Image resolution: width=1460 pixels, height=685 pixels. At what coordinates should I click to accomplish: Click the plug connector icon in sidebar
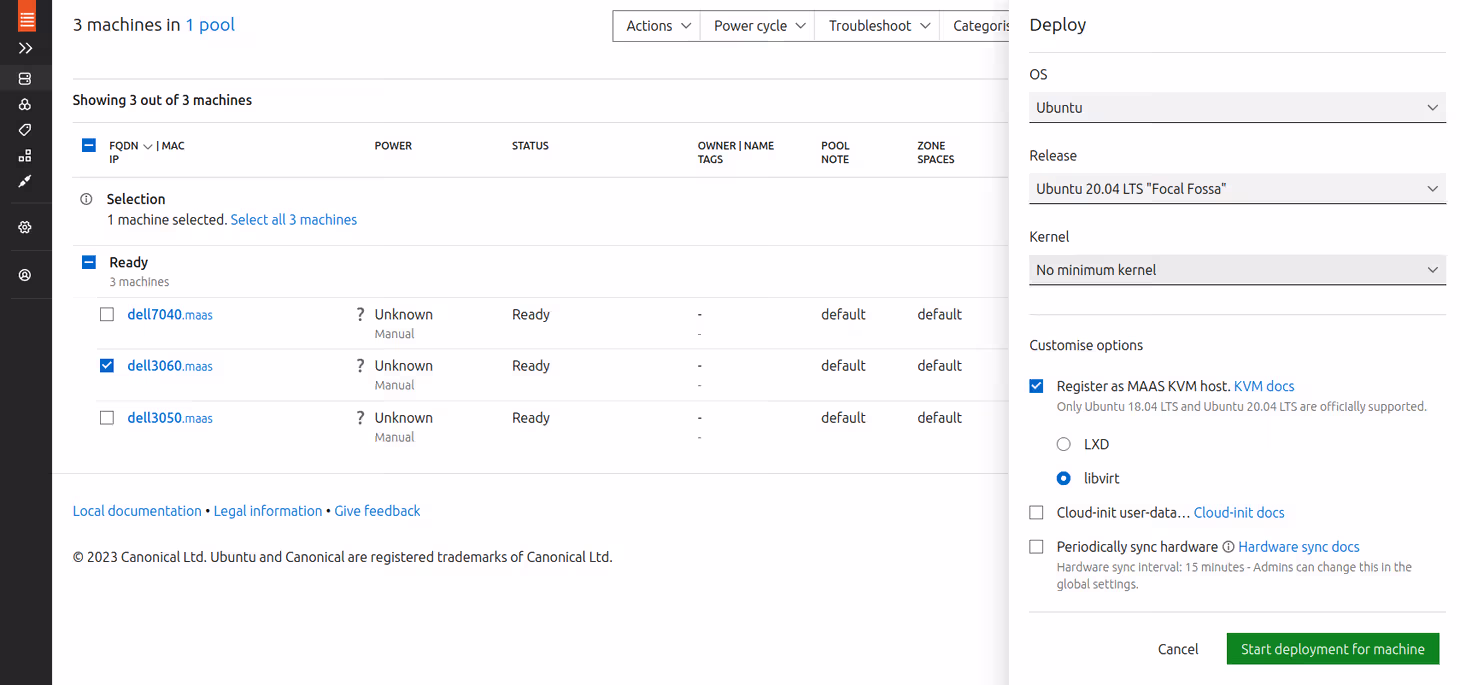(26, 182)
